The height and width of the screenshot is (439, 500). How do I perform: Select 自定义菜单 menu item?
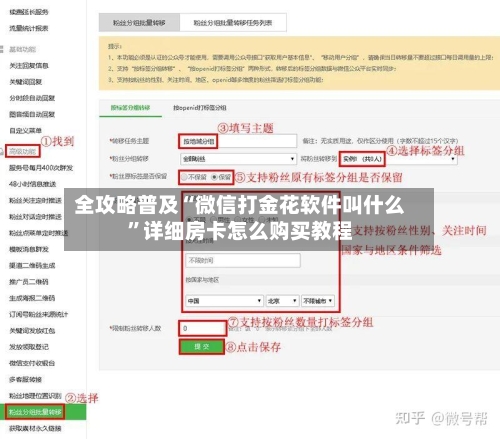pos(26,130)
